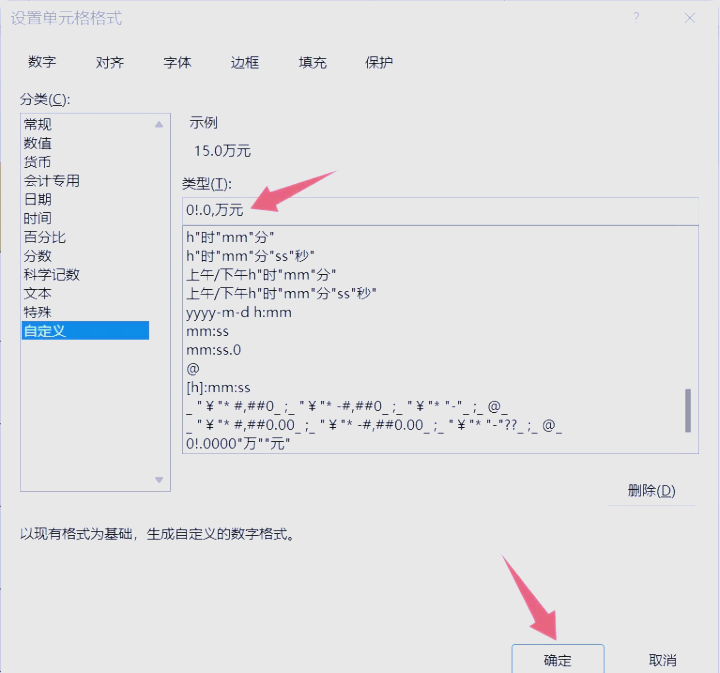
Task: Close the 设置单元格格式 dialog
Action: [690, 18]
